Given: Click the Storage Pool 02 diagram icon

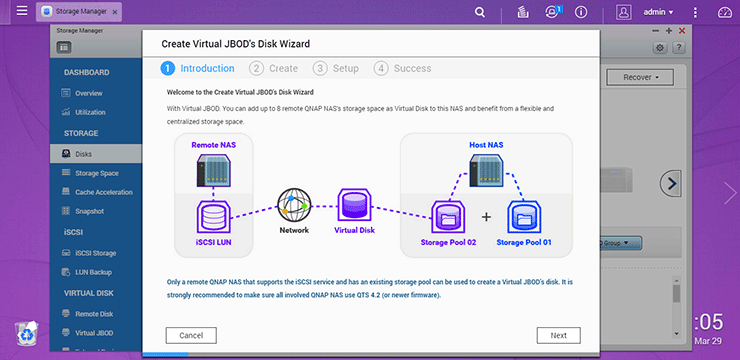Looking at the screenshot, I should point(448,217).
